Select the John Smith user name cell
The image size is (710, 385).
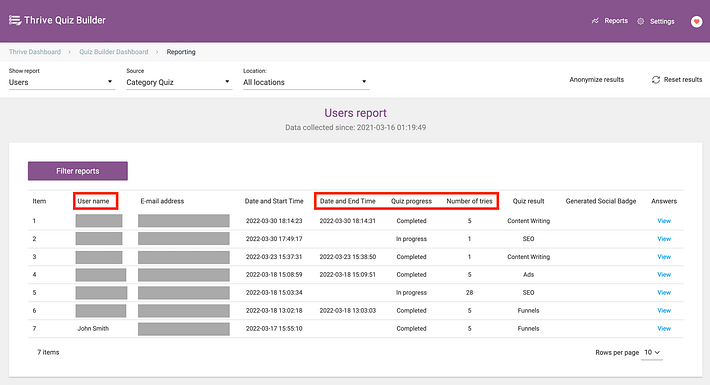(x=93, y=328)
